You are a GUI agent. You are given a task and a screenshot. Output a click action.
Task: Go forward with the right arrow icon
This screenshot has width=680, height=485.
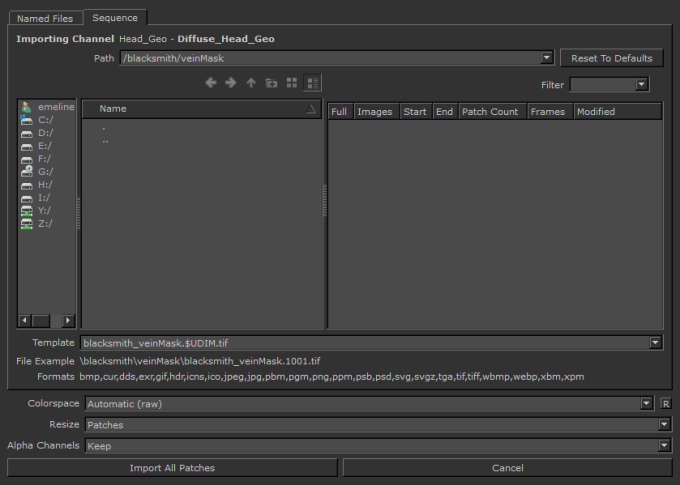click(x=231, y=83)
